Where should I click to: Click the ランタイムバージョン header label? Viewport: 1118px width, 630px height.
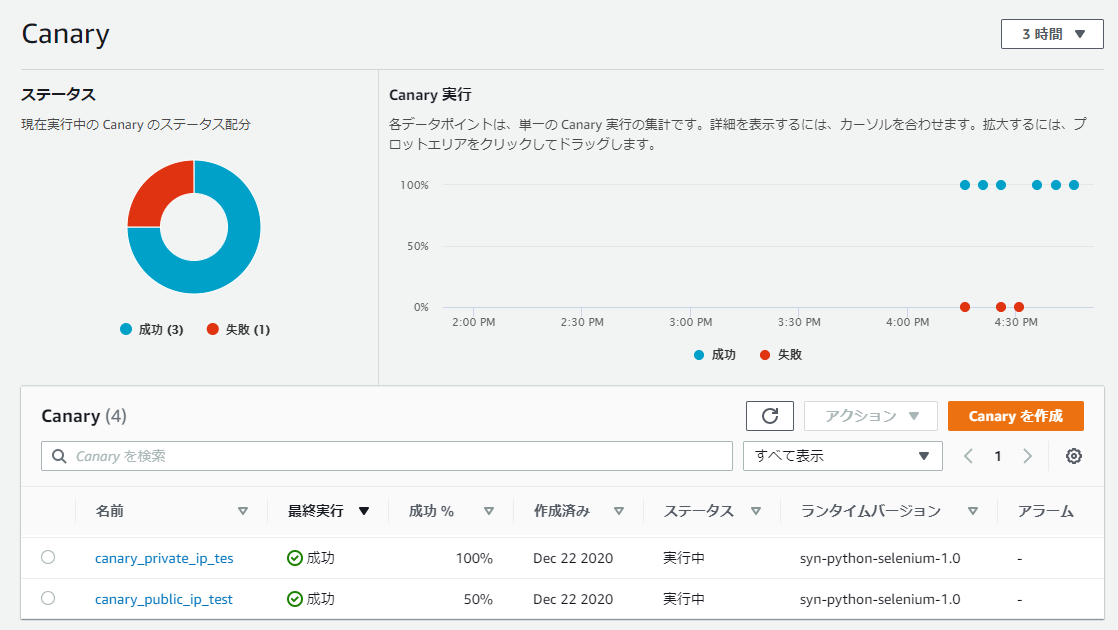click(x=871, y=511)
